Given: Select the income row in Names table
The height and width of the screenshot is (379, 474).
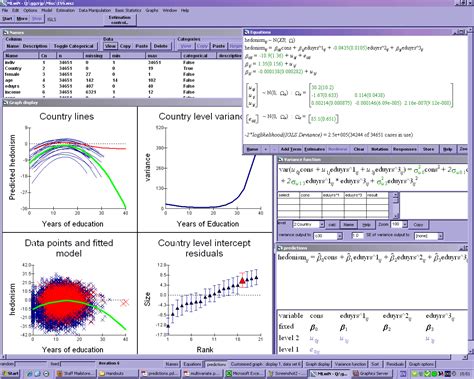Looking at the screenshot, I should 123,92.
